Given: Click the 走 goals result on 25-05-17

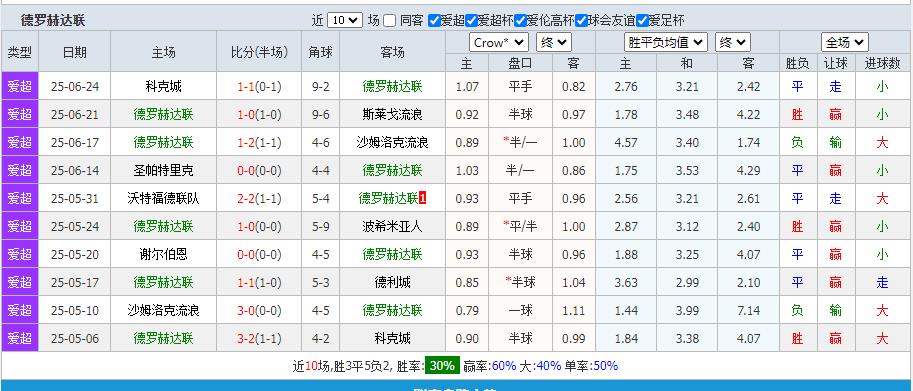Looking at the screenshot, I should pos(882,282).
